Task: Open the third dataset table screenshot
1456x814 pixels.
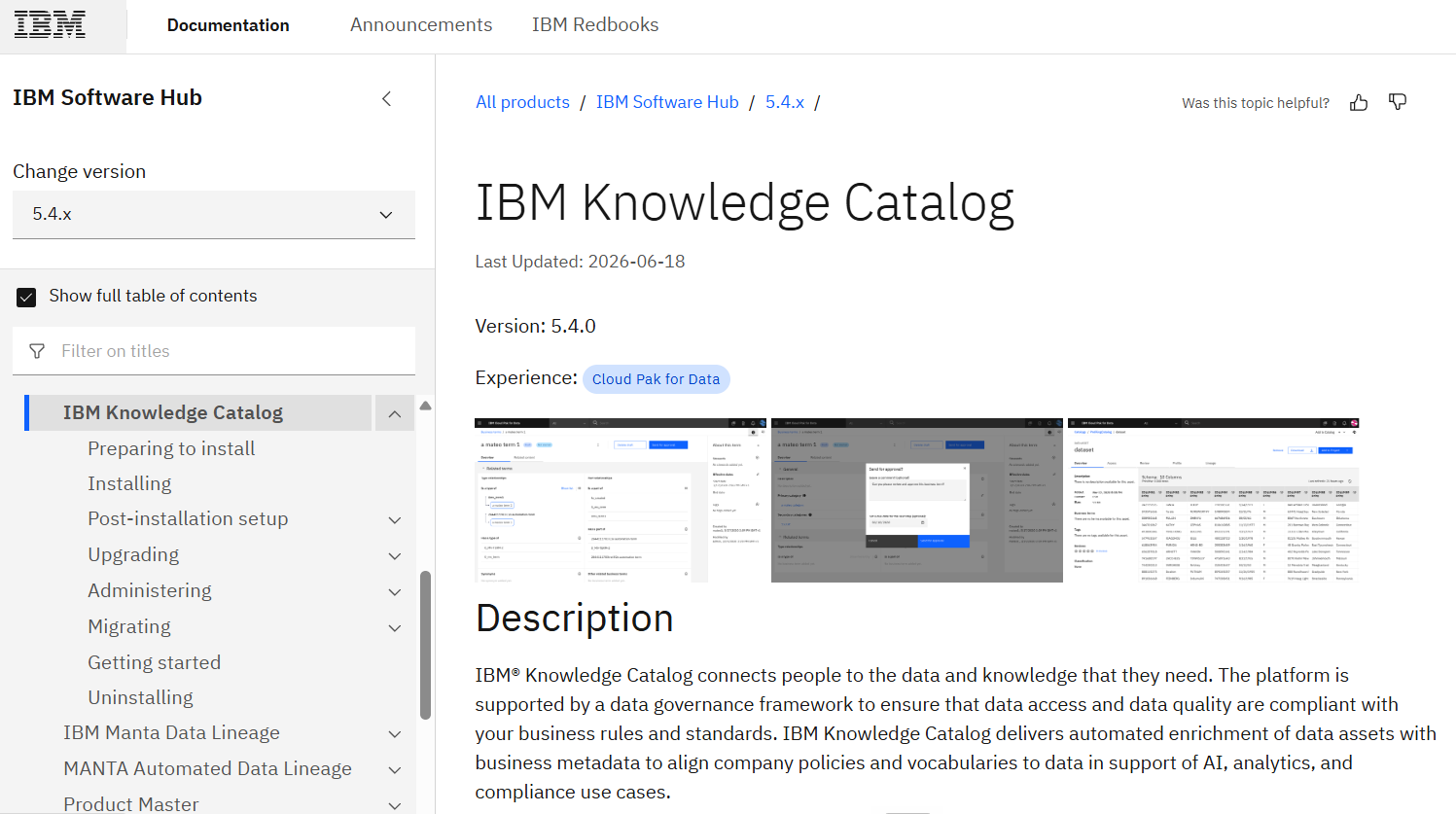Action: click(1213, 501)
